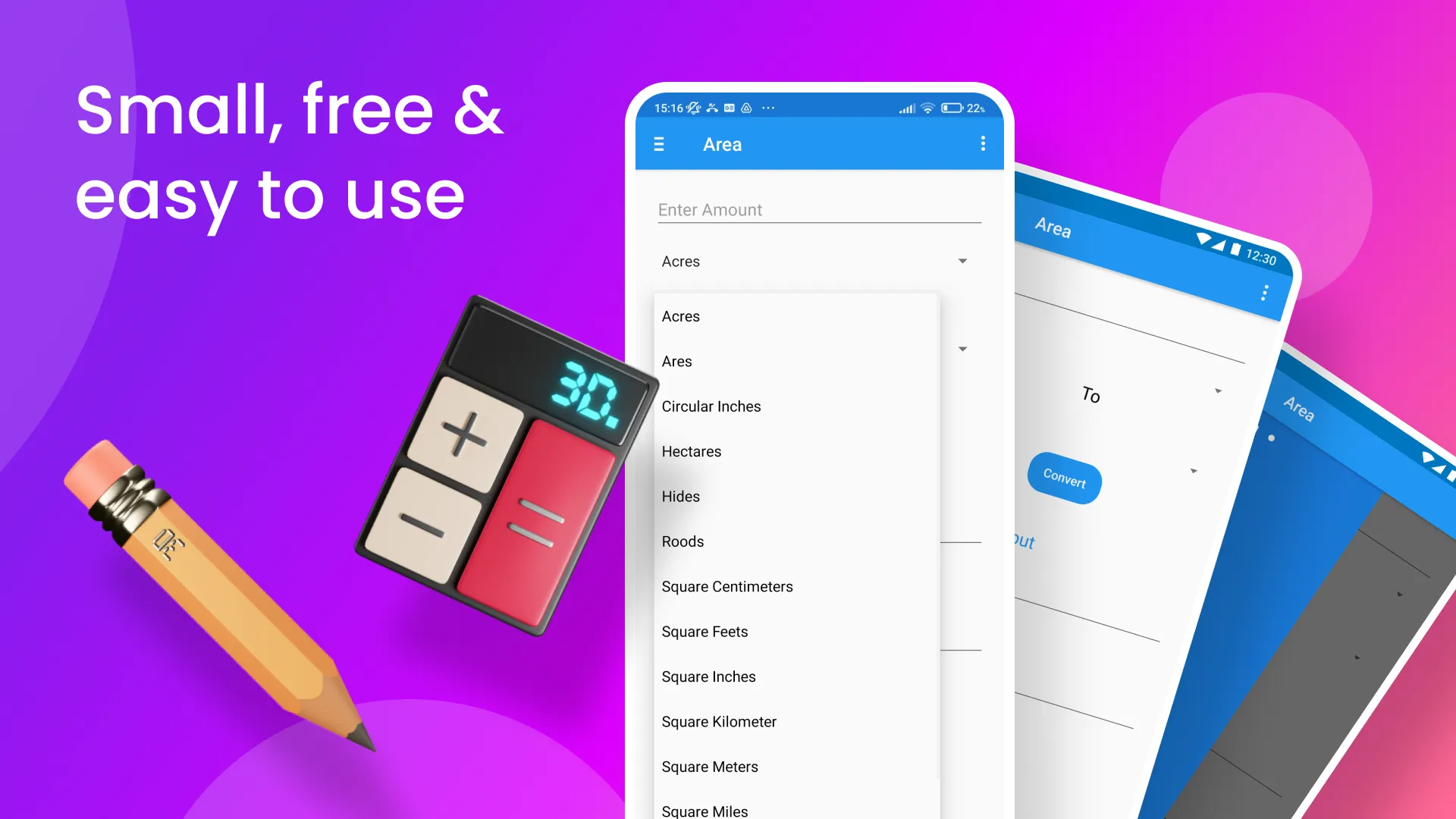Select Hectares from the unit list

click(691, 451)
